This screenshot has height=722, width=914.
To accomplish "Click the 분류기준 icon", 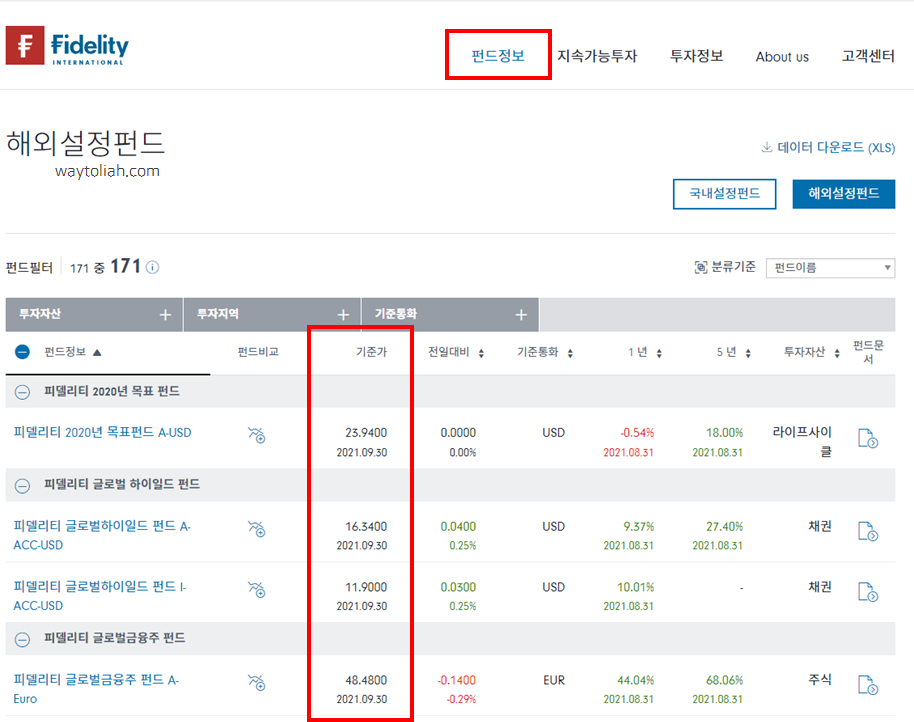I will click(701, 267).
